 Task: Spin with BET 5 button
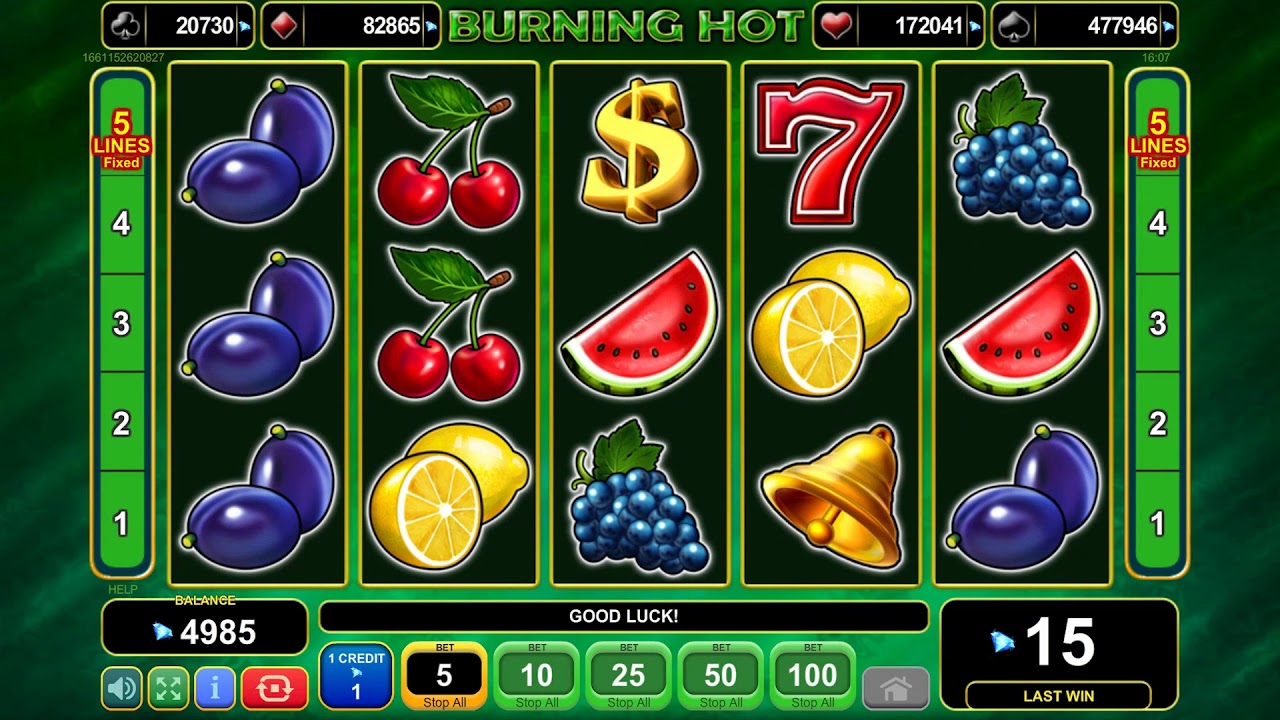pos(444,676)
